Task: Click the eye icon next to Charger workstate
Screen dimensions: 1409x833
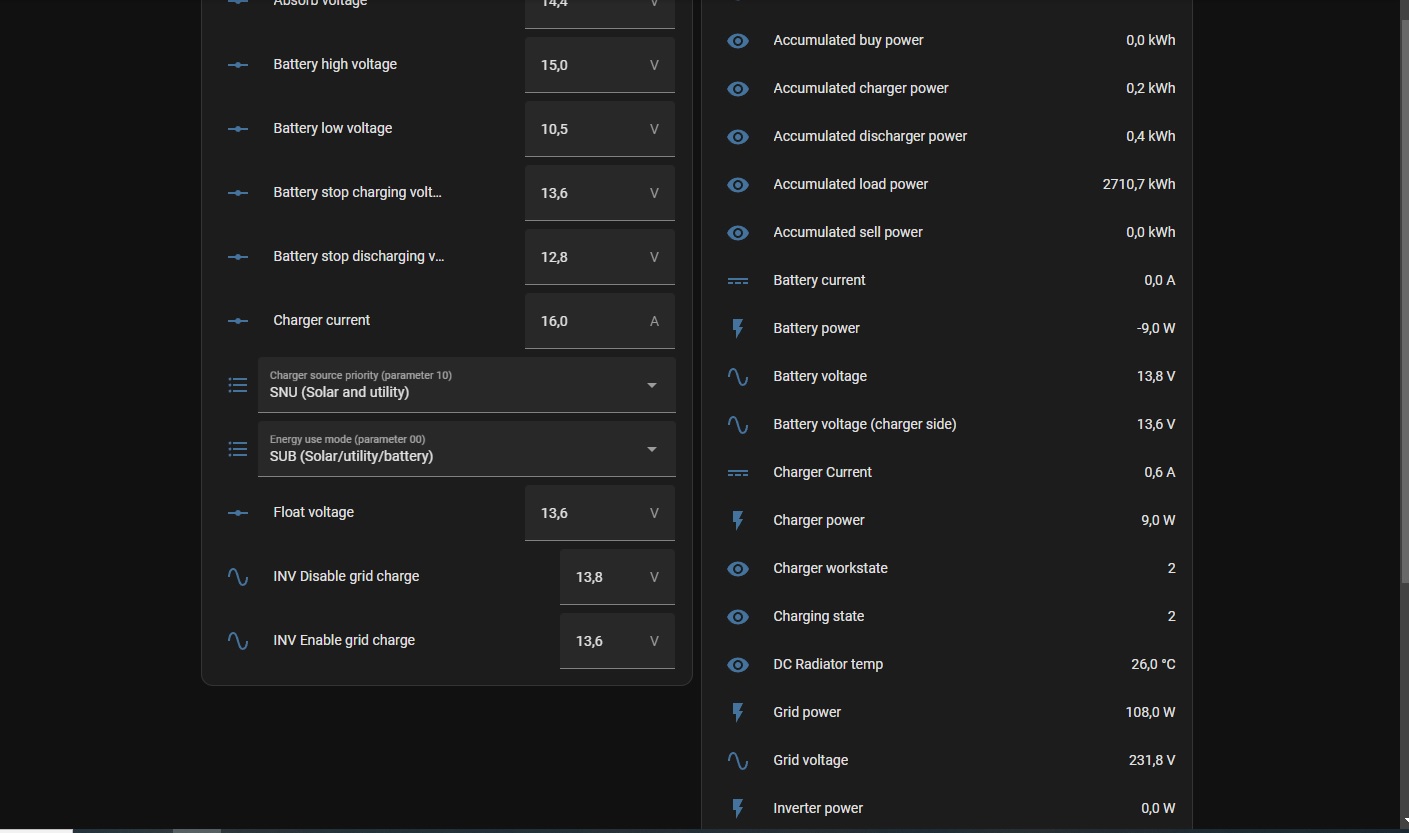Action: coord(738,569)
